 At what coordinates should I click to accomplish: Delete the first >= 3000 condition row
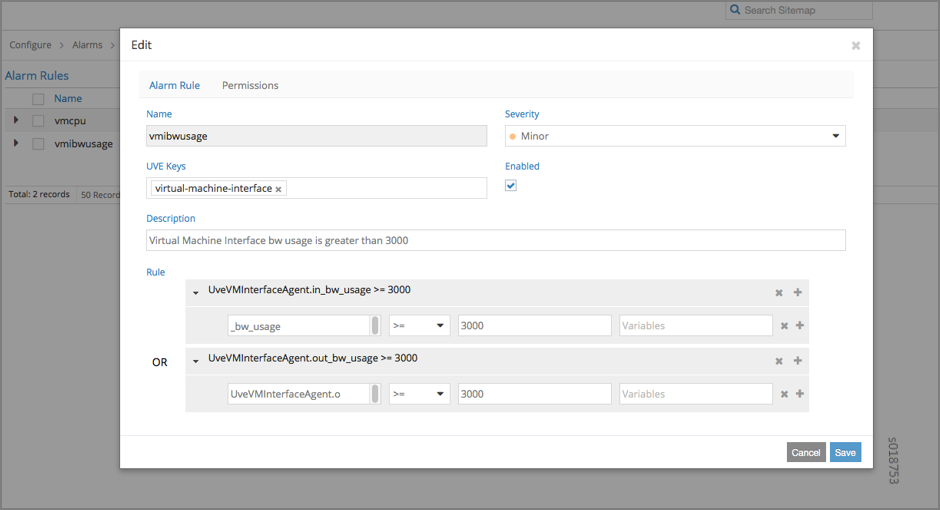[x=784, y=326]
